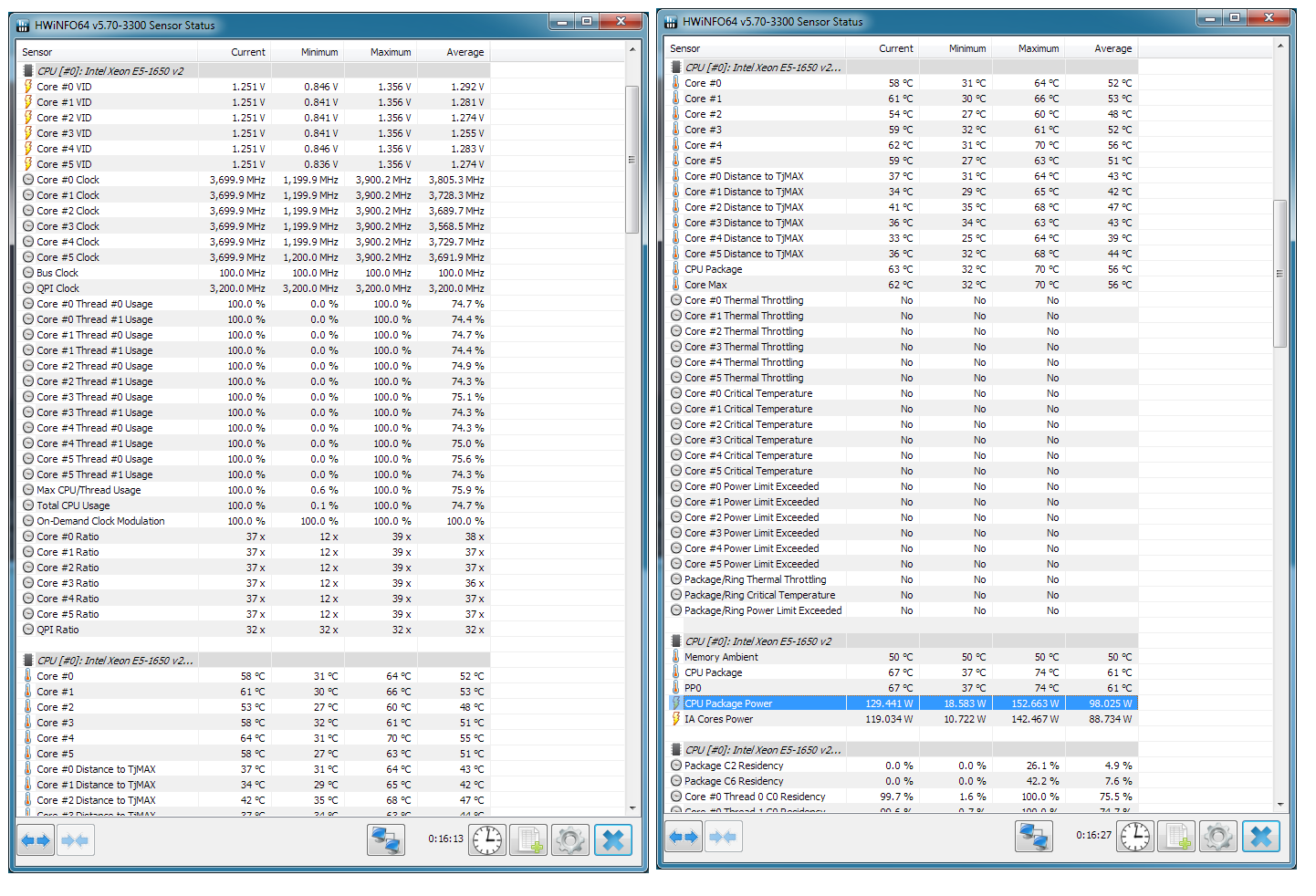Open the gear settings icon in left window

570,839
